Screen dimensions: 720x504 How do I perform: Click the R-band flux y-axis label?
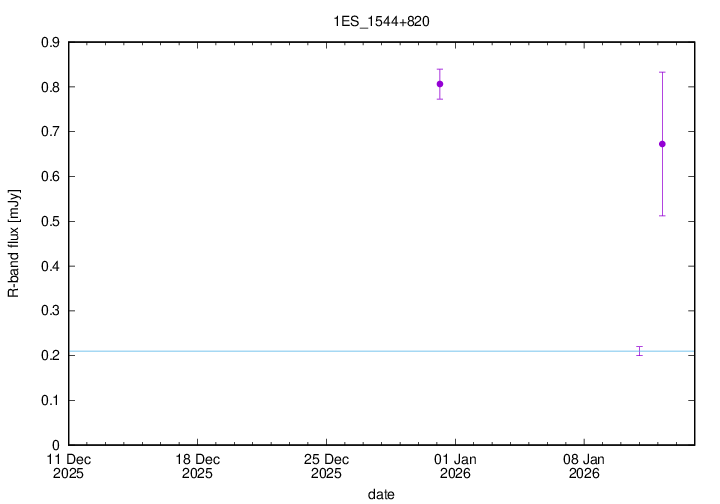tap(14, 243)
